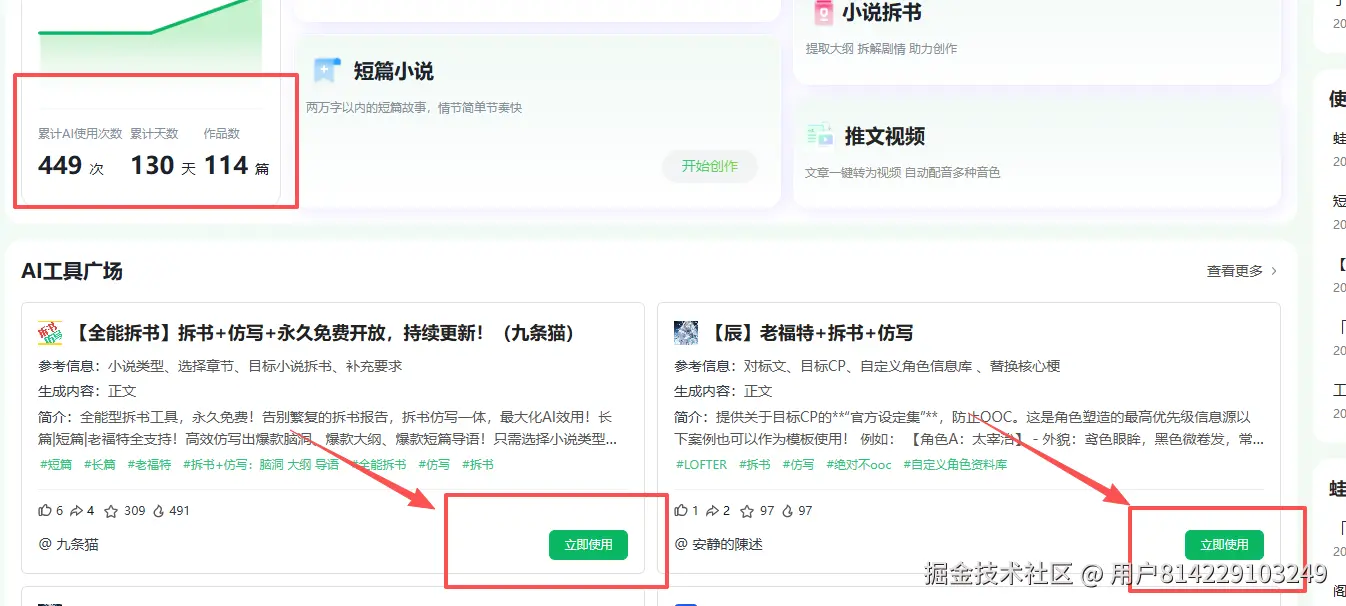Click the 推文视频 green icon
The image size is (1346, 606).
point(820,135)
